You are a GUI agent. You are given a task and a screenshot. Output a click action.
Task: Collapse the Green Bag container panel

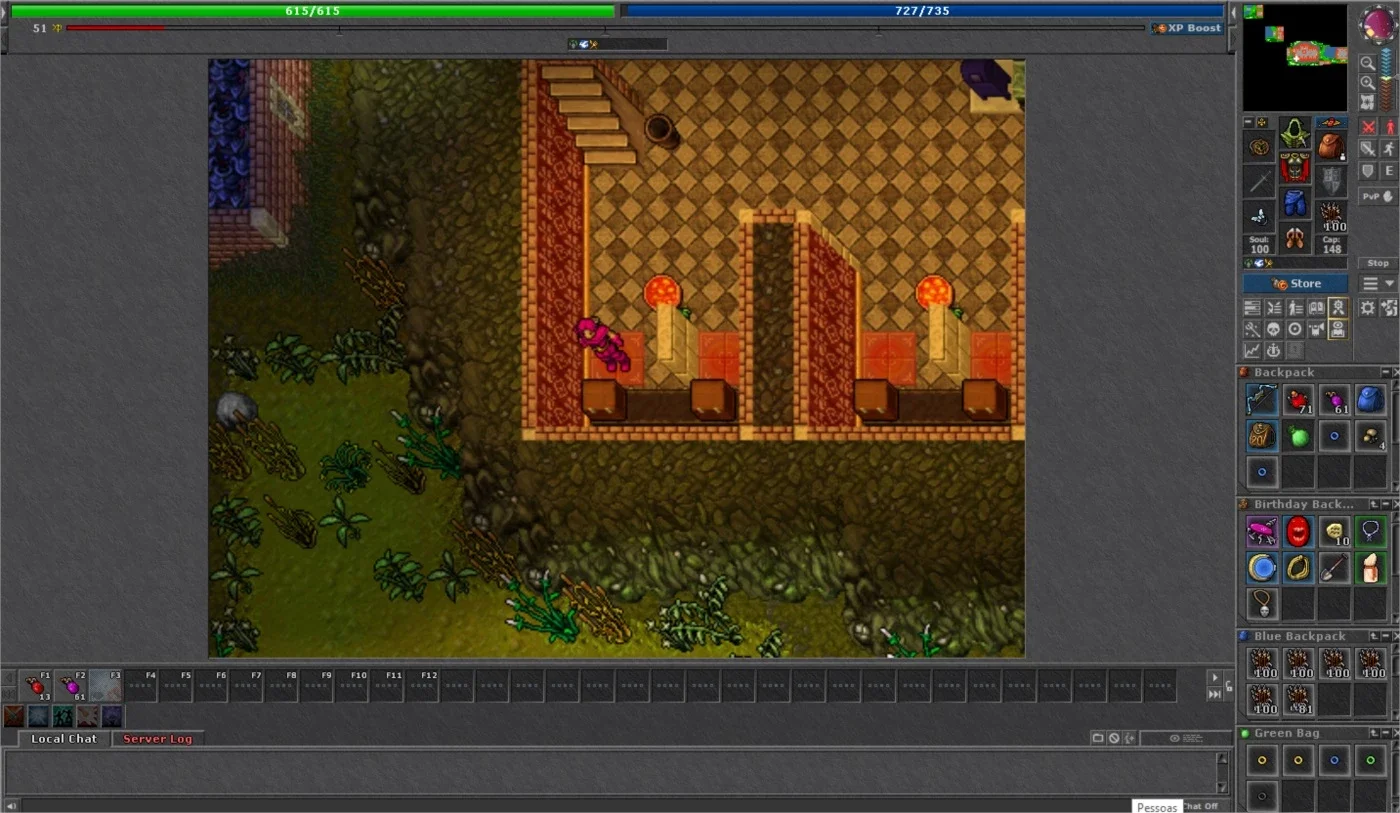click(1385, 734)
